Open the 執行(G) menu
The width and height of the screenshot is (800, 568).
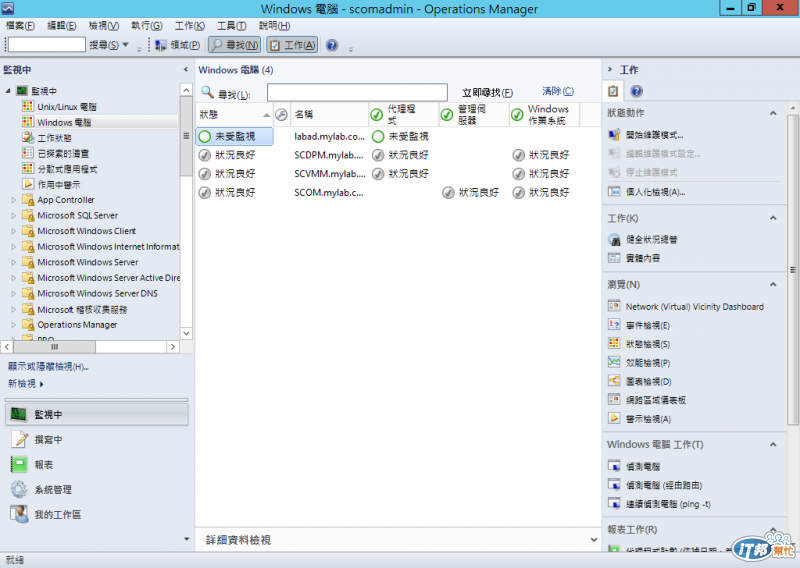(x=146, y=26)
